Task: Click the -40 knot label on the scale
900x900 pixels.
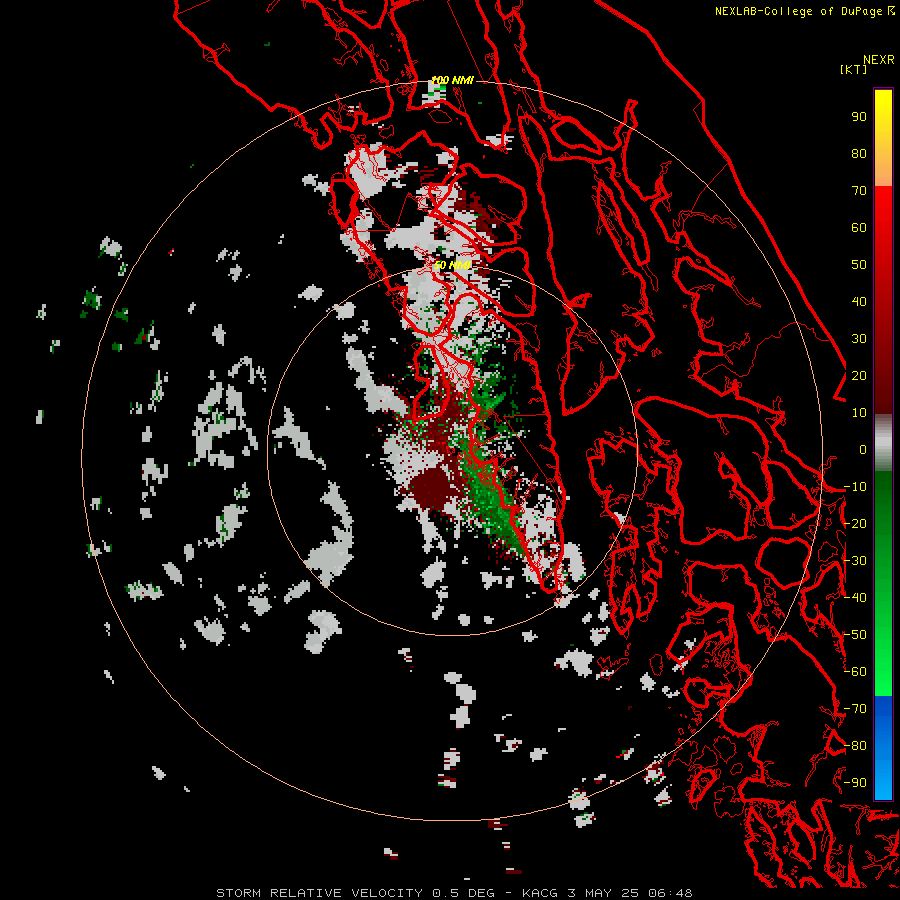Action: (855, 598)
